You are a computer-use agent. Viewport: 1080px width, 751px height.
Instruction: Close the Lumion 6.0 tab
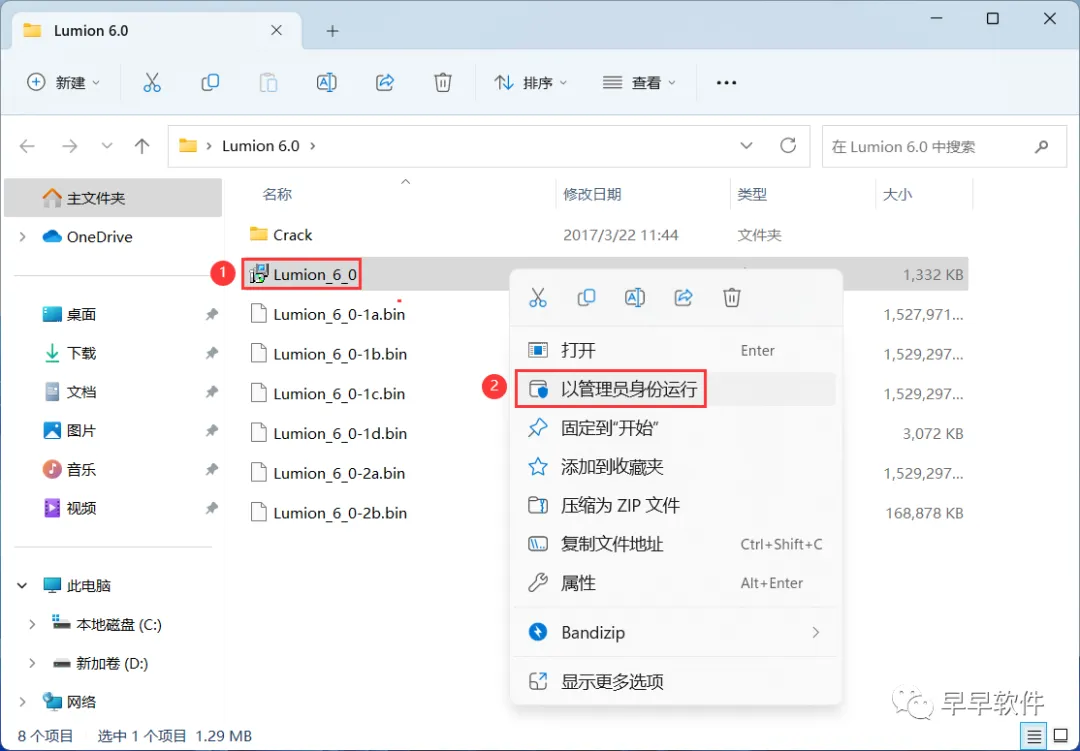pyautogui.click(x=276, y=30)
